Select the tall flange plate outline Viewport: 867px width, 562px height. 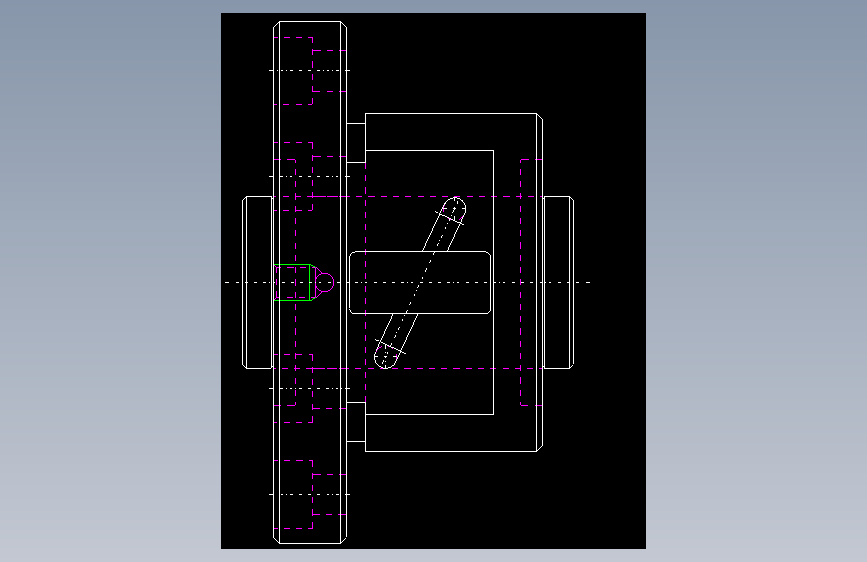310,283
